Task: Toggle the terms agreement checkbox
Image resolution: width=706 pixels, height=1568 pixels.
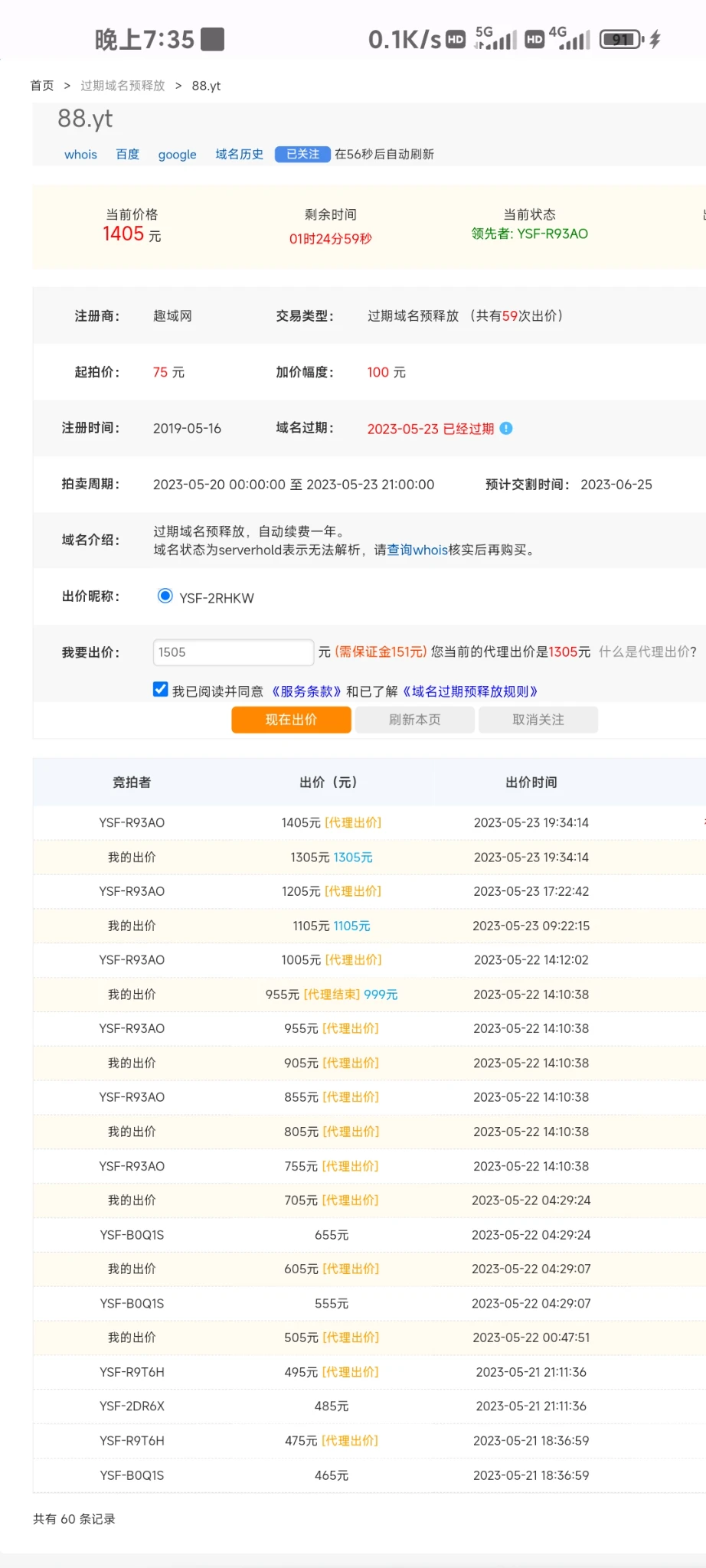Action: [x=161, y=690]
